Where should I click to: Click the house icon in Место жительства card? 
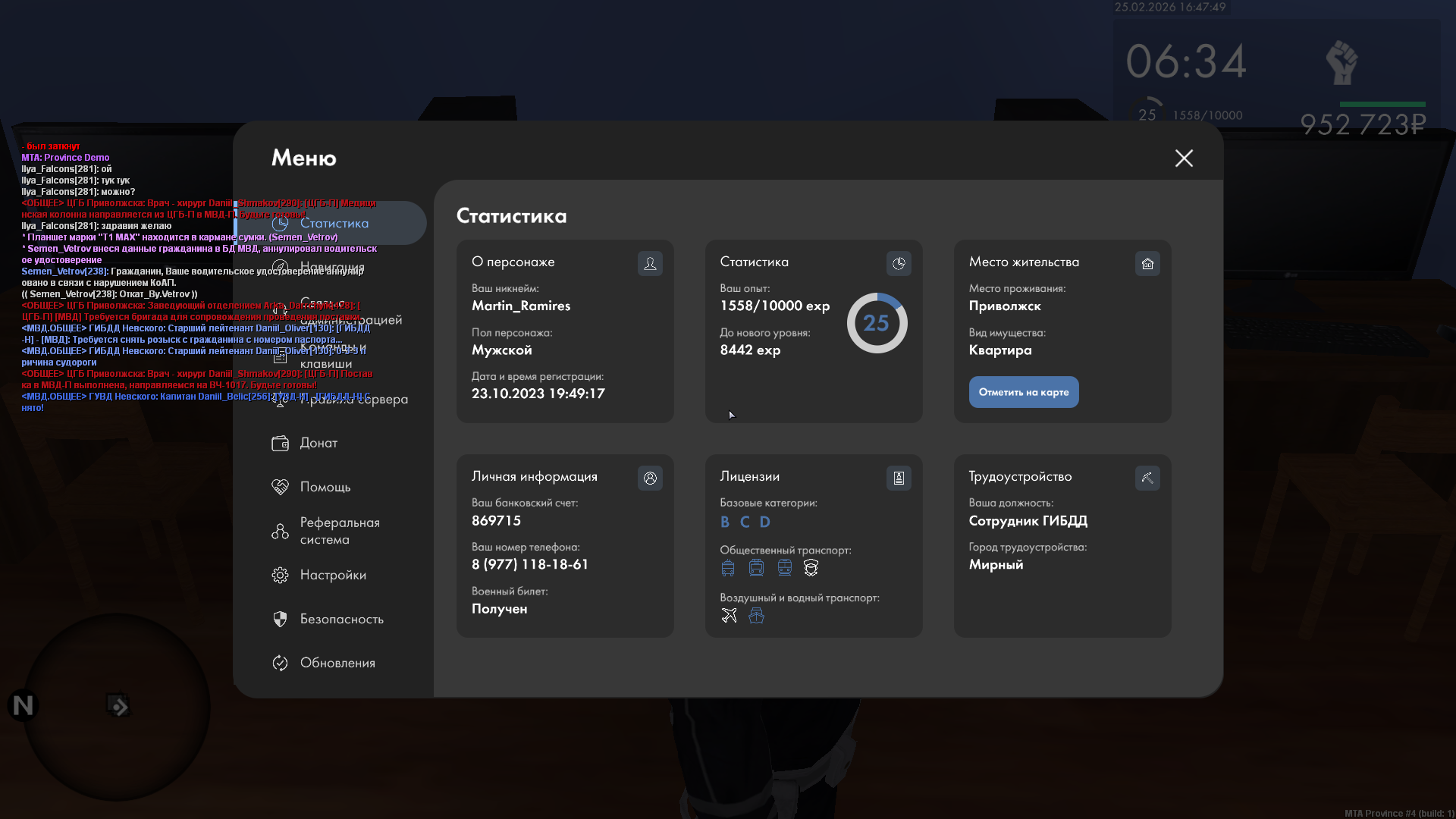[1147, 263]
